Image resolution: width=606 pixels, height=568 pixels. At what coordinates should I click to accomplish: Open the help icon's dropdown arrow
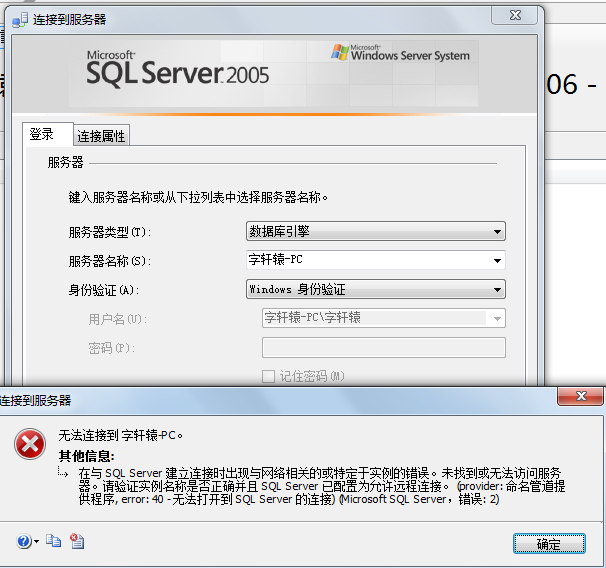click(x=36, y=541)
